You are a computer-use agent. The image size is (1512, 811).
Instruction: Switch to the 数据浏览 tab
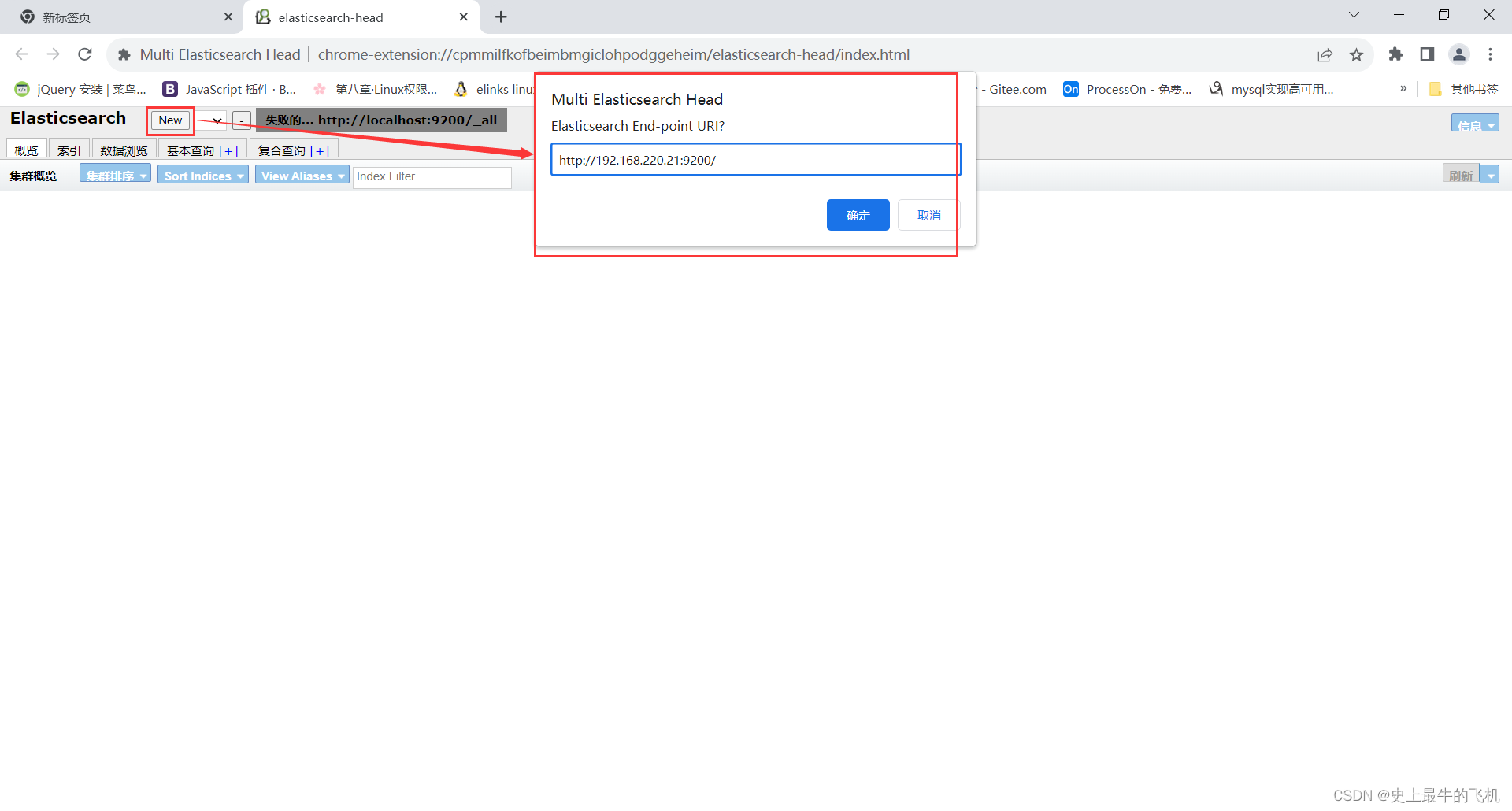click(x=124, y=150)
